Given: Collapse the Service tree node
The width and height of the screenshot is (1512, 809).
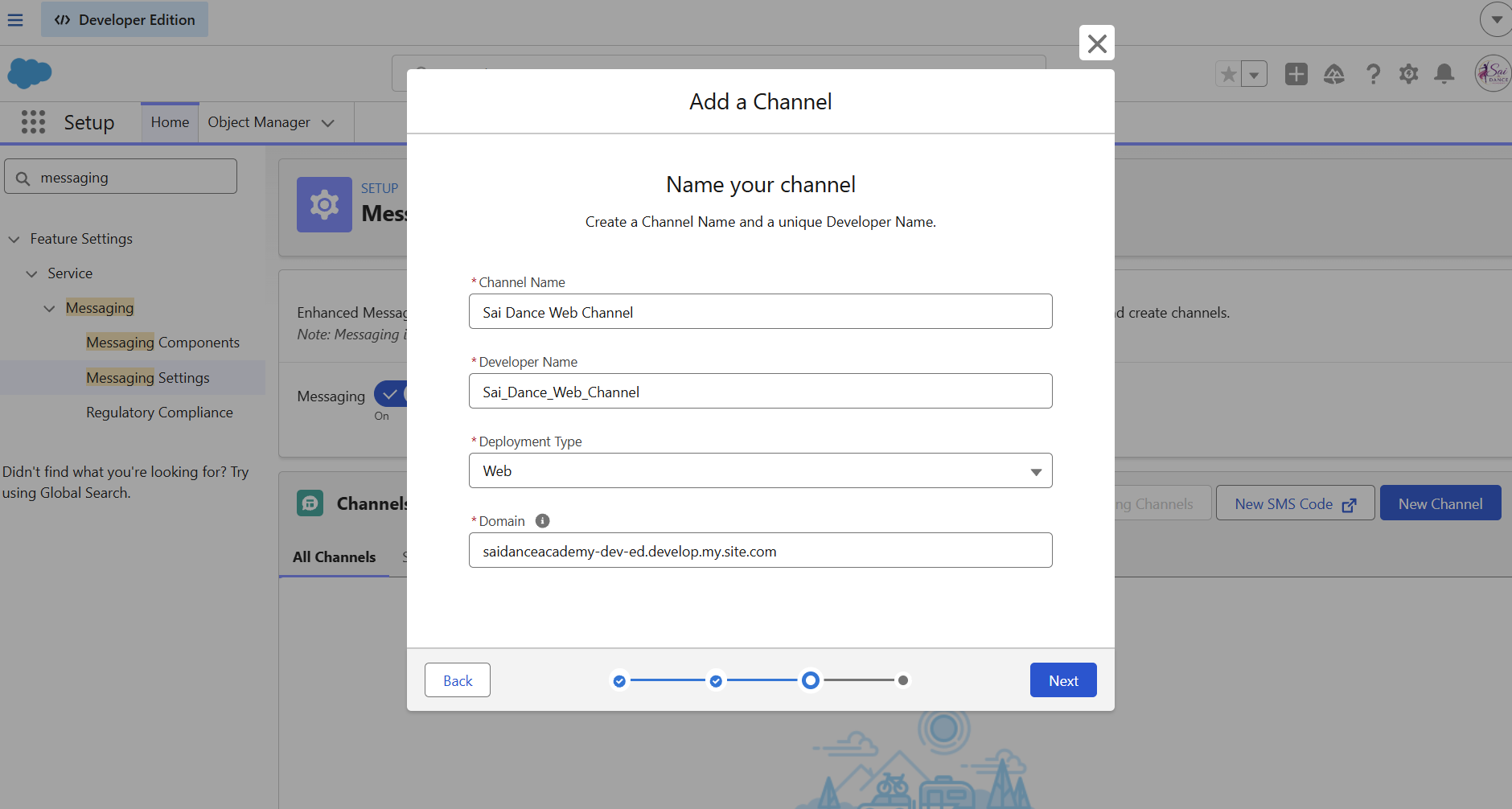Looking at the screenshot, I should pyautogui.click(x=31, y=274).
